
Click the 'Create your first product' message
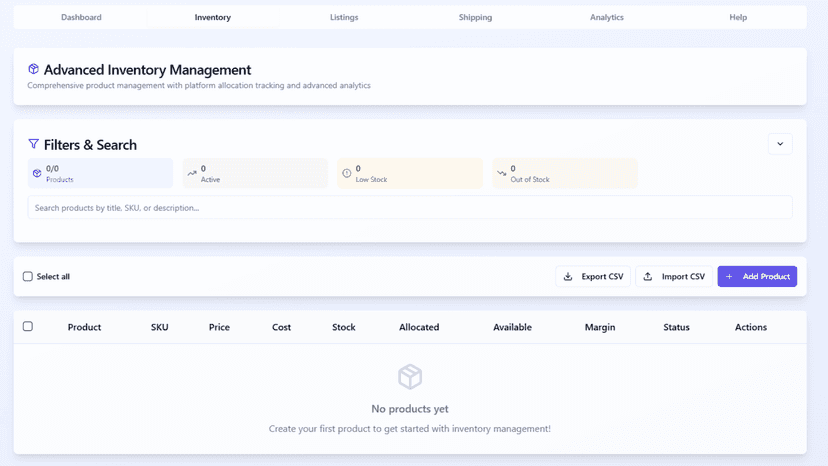click(x=410, y=428)
